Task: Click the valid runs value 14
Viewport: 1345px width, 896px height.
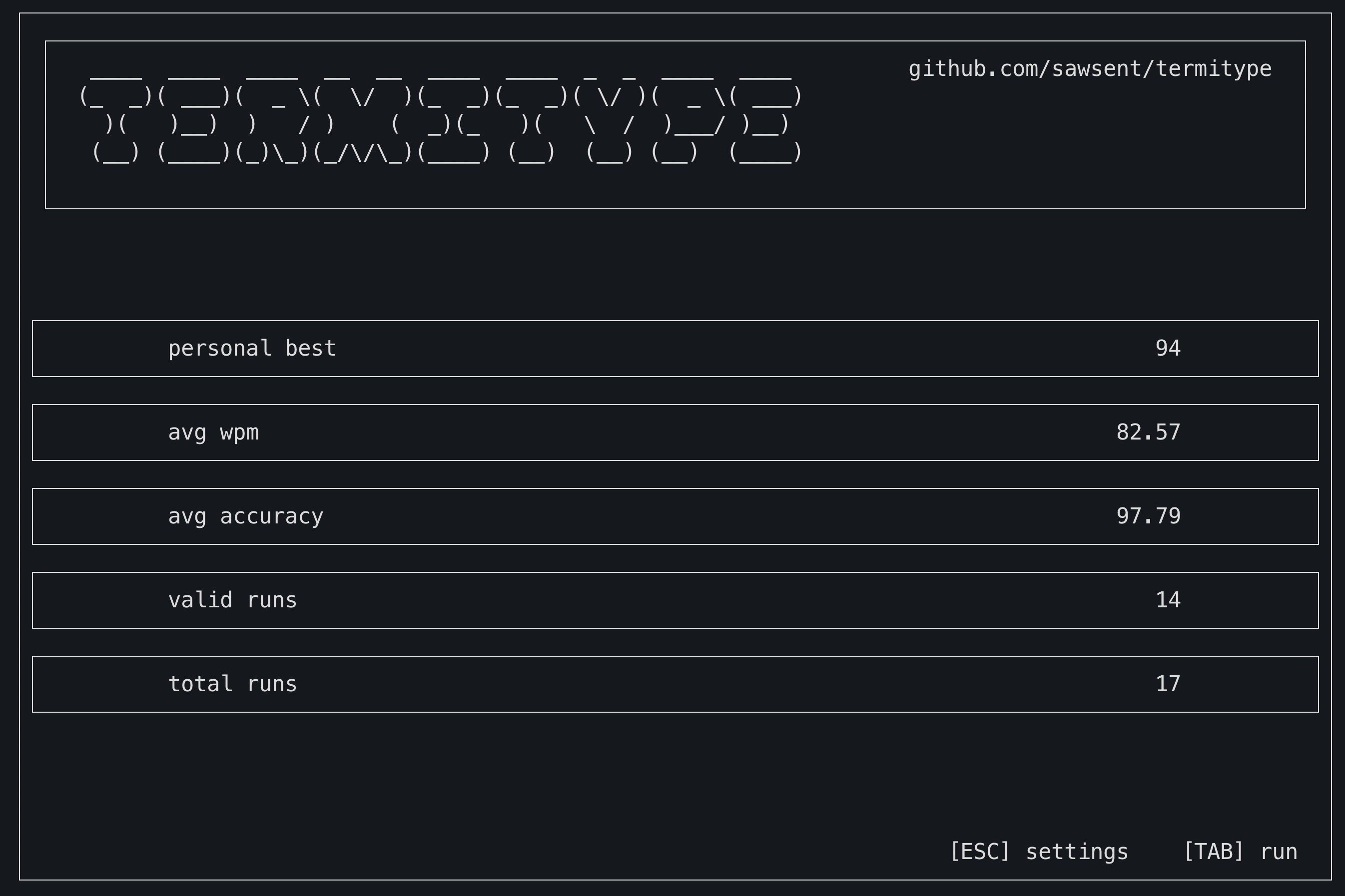Action: pyautogui.click(x=1167, y=600)
